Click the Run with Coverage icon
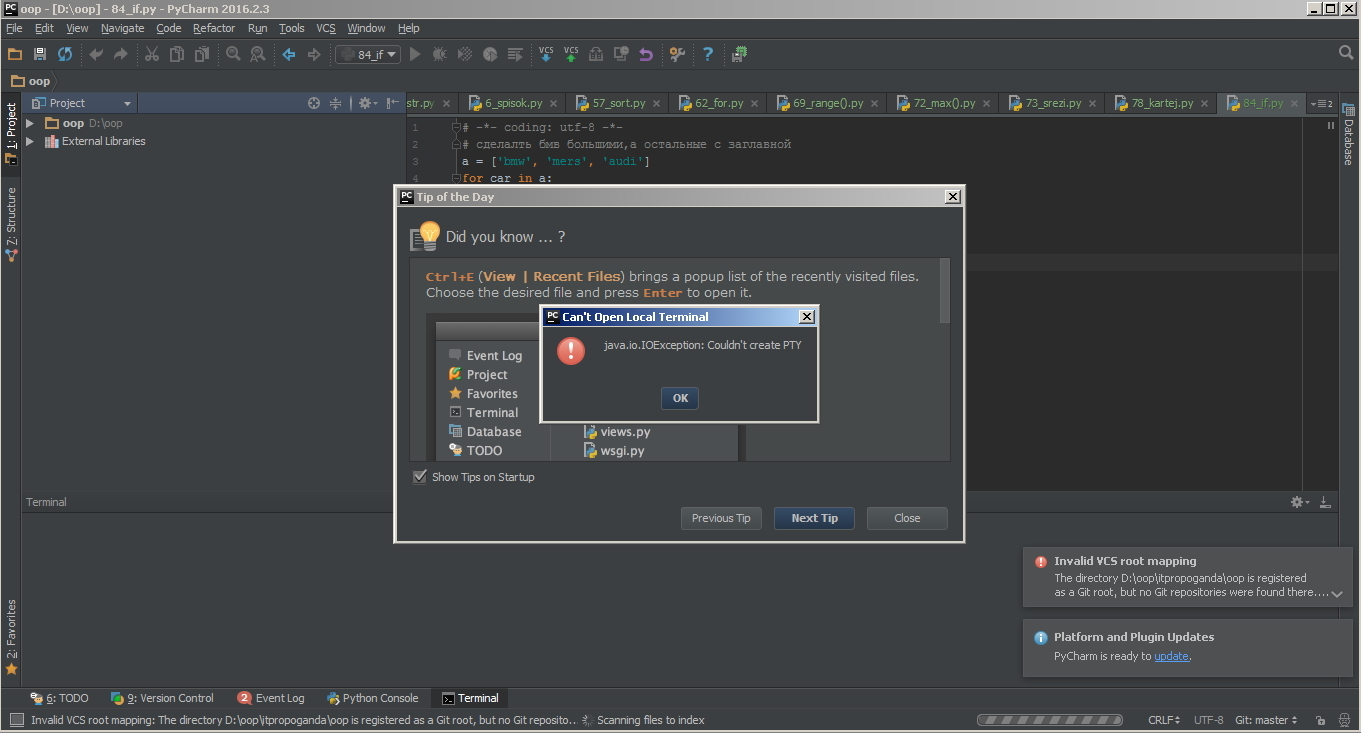 [x=465, y=54]
